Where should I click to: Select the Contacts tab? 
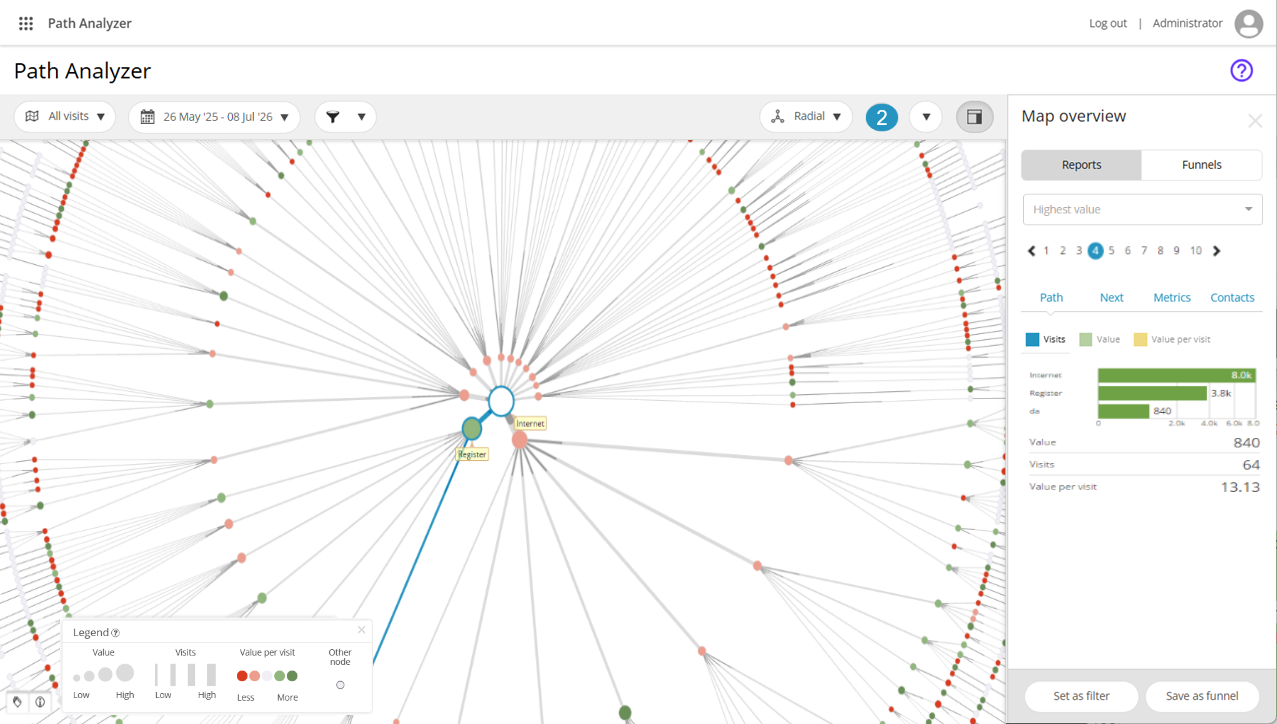pyautogui.click(x=1232, y=298)
